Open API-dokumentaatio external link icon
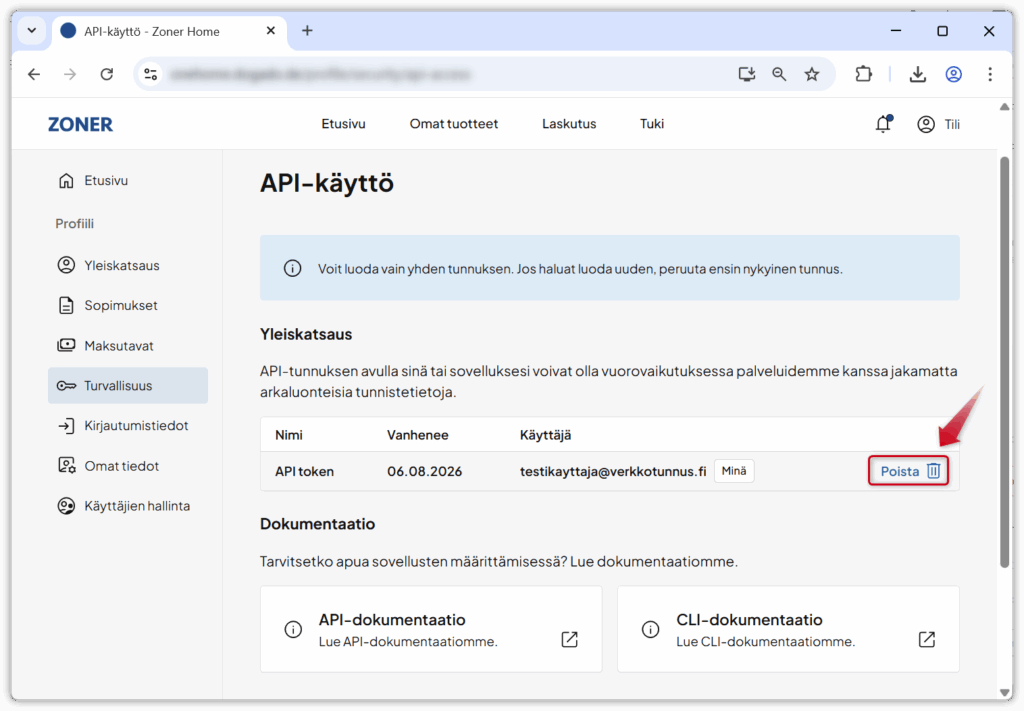The image size is (1024, 711). tap(569, 639)
